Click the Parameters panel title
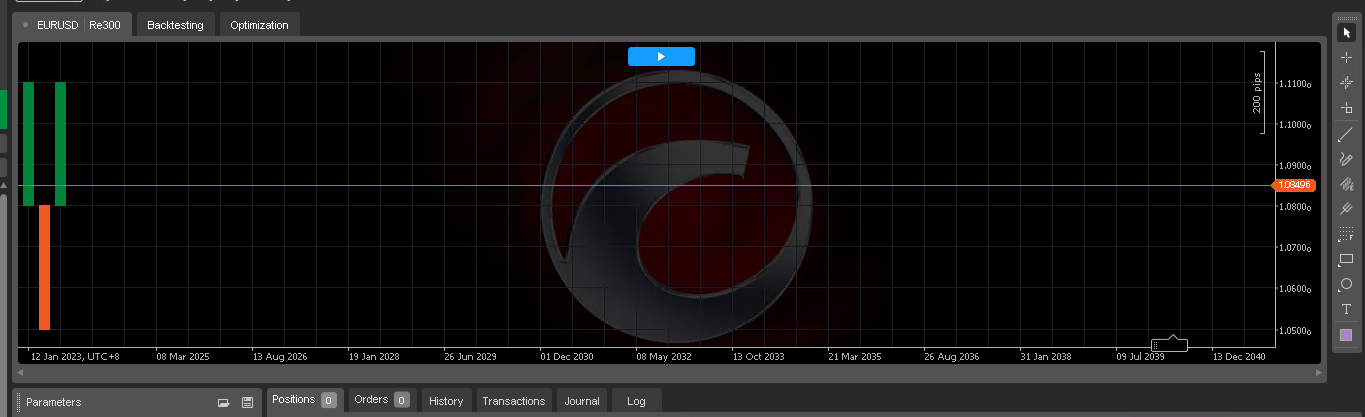 coord(54,402)
